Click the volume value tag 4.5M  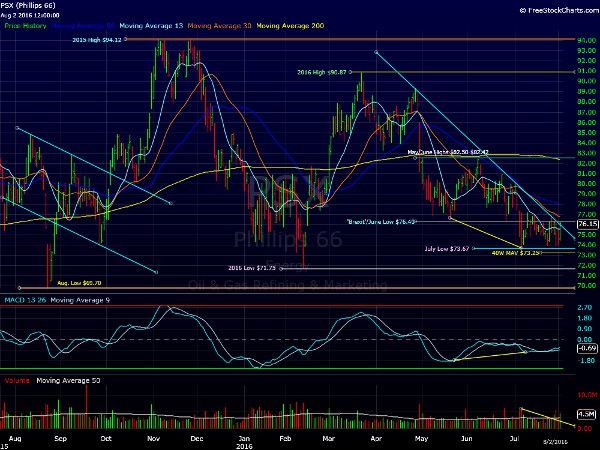pos(587,414)
